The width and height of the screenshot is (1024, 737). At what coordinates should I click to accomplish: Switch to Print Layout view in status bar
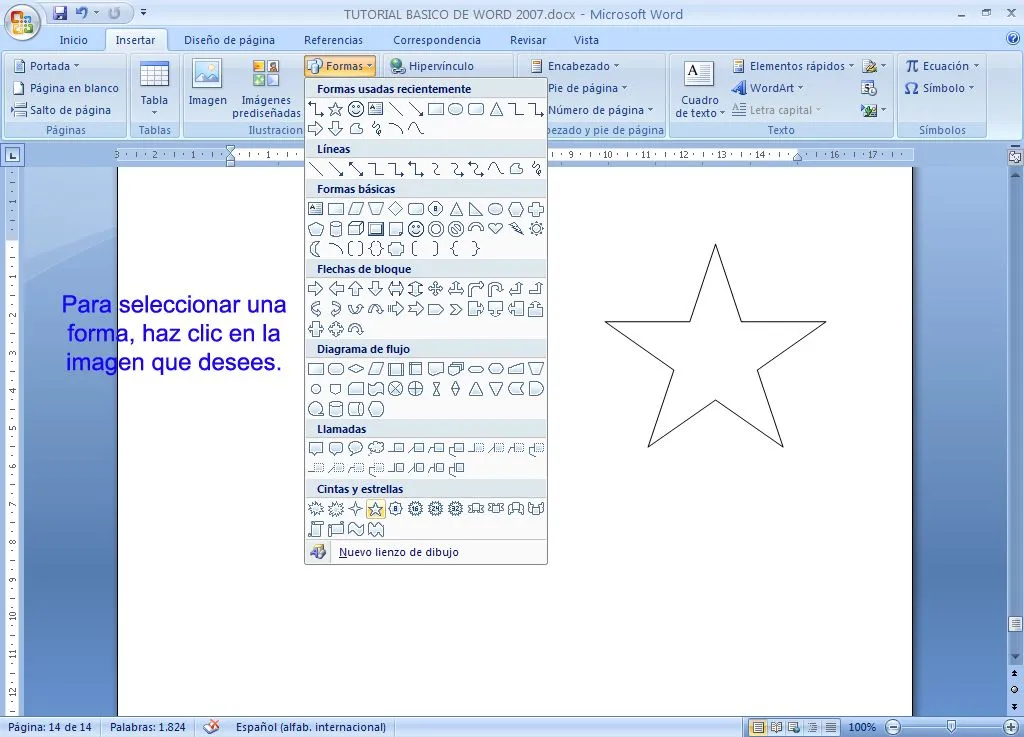tap(758, 727)
